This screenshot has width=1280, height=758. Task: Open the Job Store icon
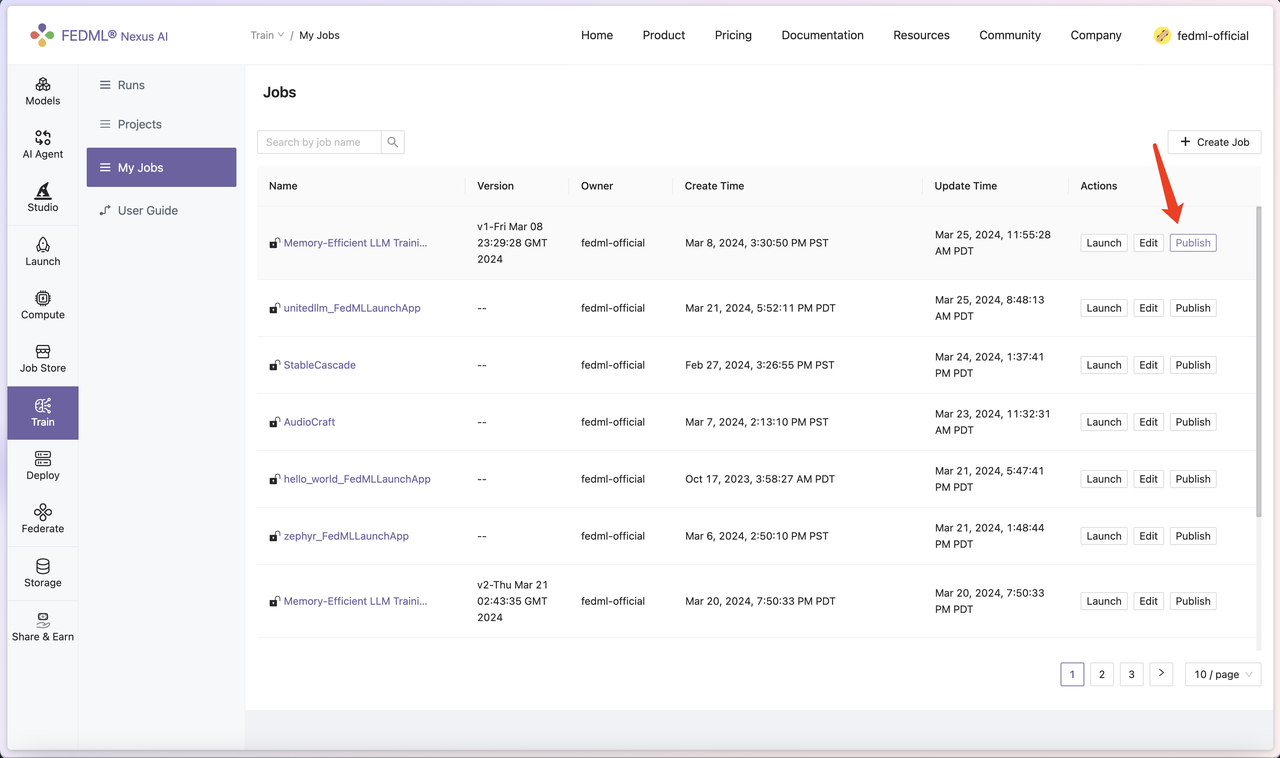[43, 352]
